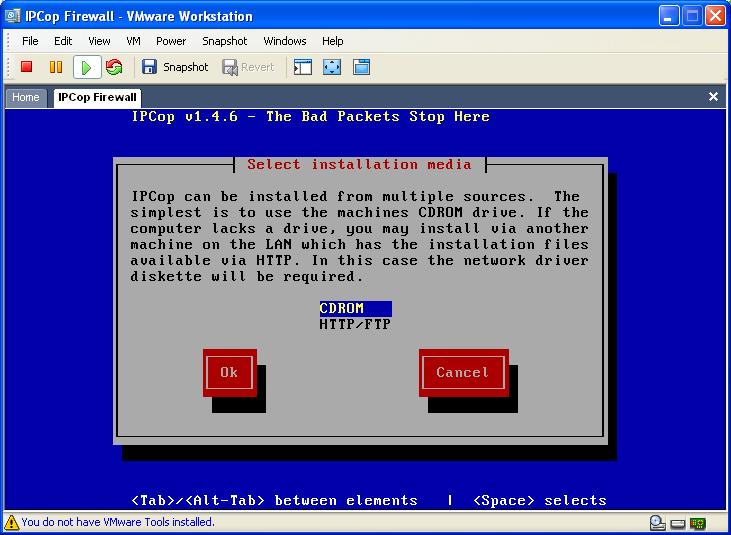Open the Help menu
This screenshot has height=535, width=731.
(332, 41)
